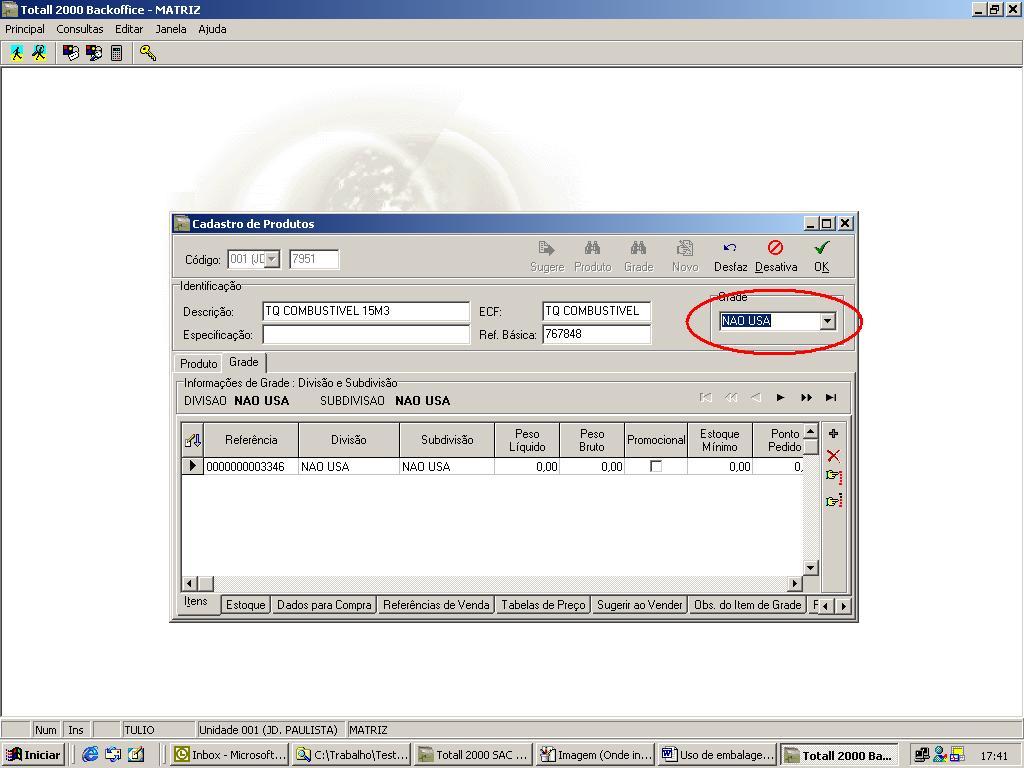This screenshot has width=1024, height=768.
Task: Go to last record arrow
Action: 831,398
